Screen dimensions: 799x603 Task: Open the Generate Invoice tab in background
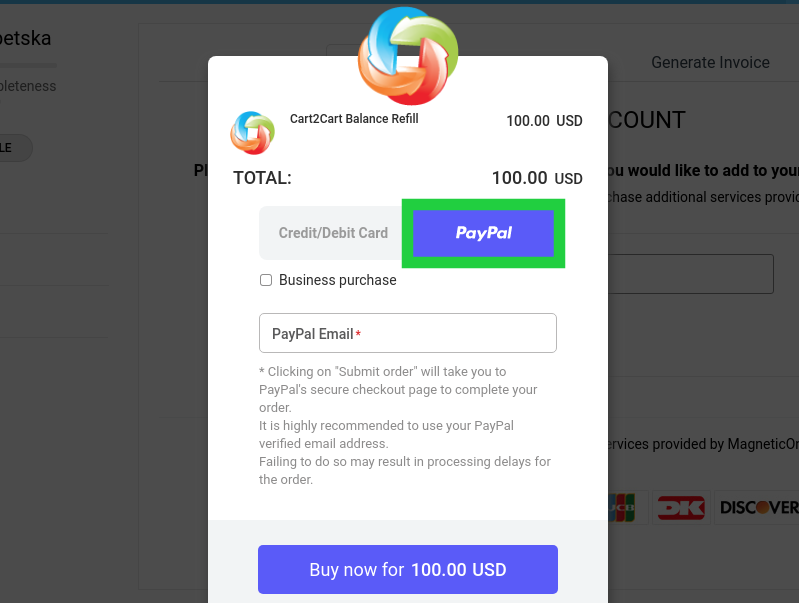[x=710, y=62]
